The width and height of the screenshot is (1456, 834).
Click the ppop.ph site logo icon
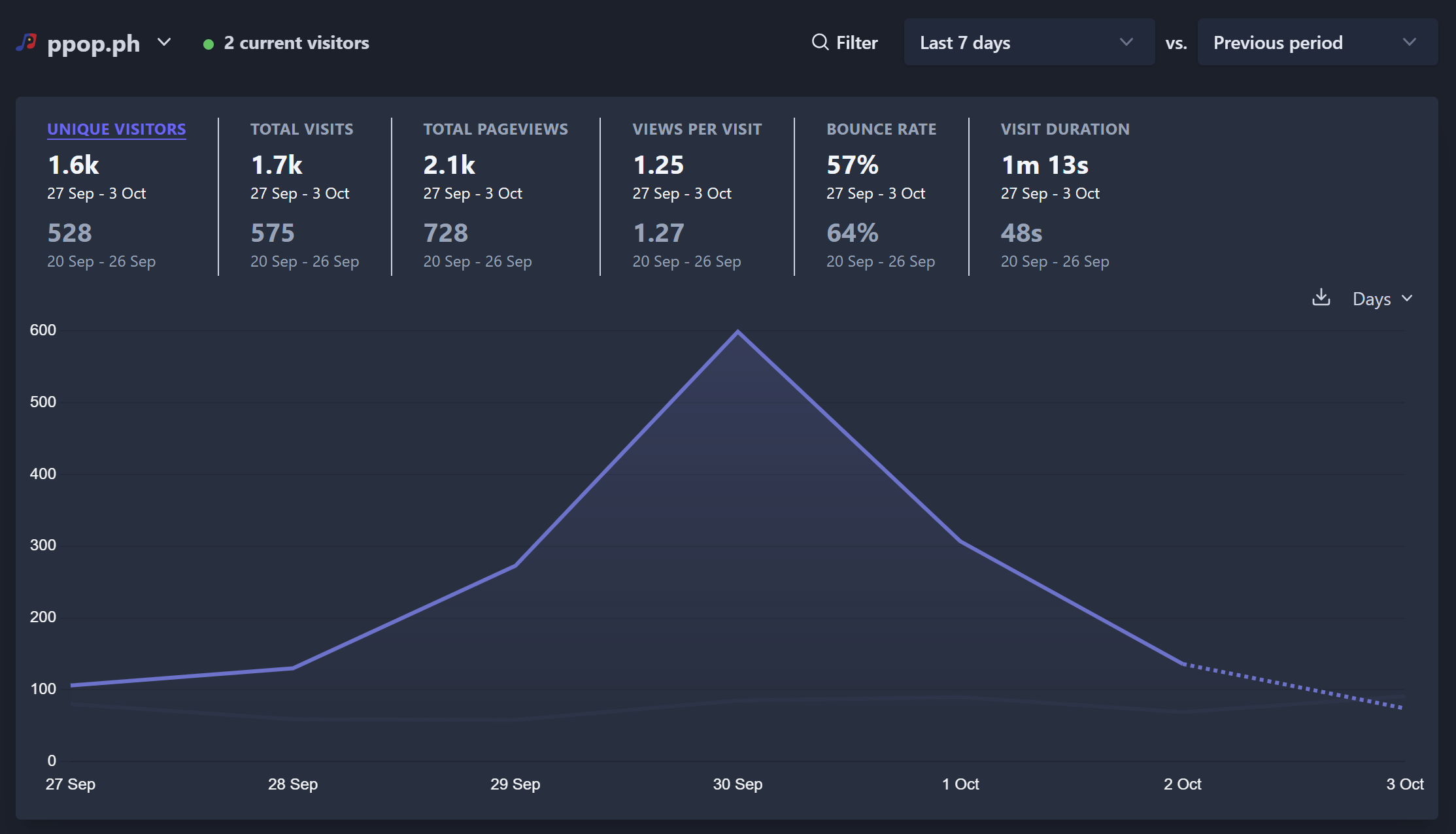(25, 42)
